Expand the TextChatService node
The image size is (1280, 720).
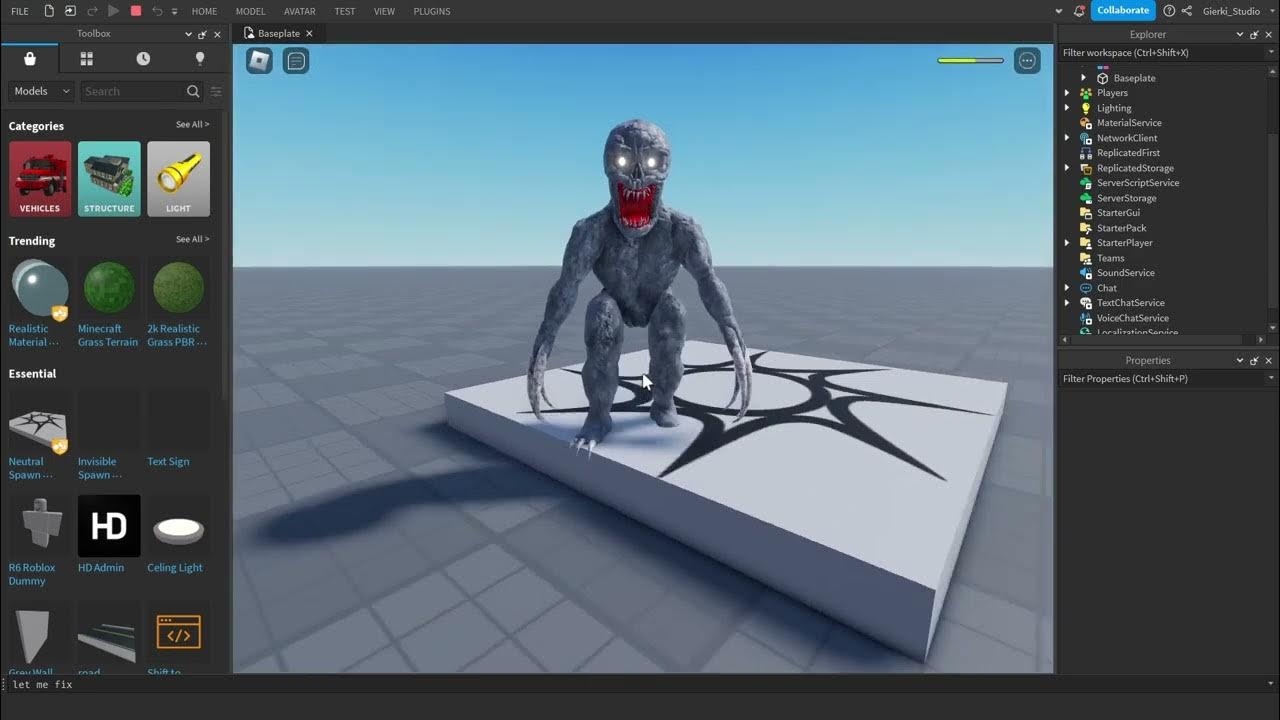point(1067,303)
